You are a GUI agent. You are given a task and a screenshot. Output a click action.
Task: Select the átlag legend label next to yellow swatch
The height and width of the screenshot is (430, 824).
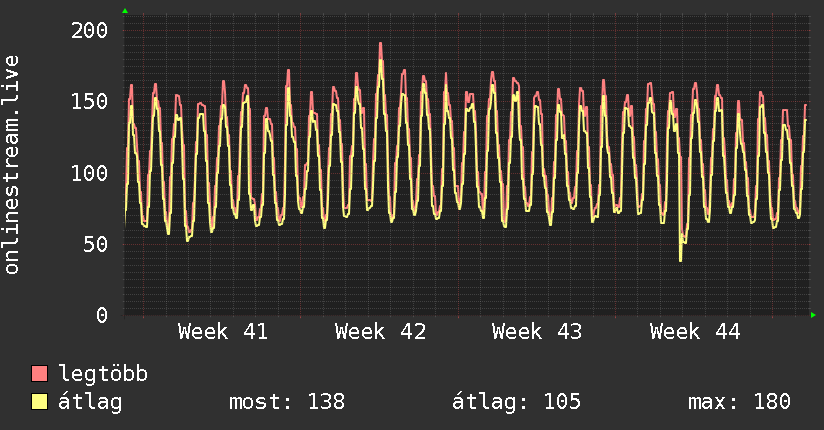pyautogui.click(x=90, y=403)
